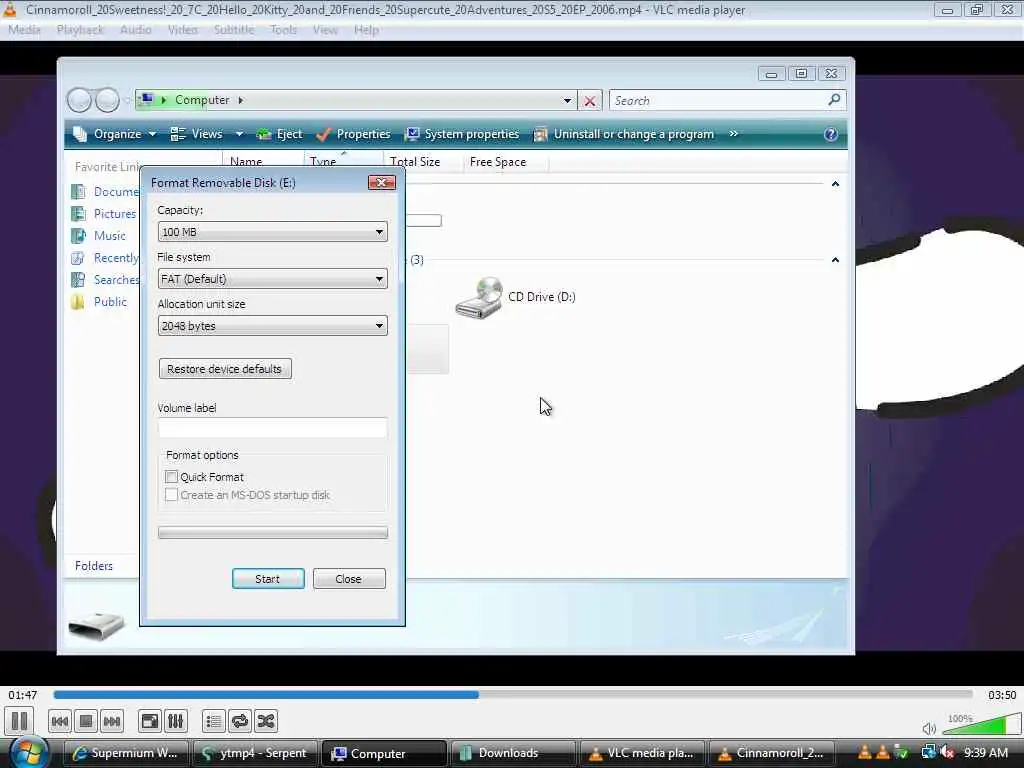The width and height of the screenshot is (1024, 768).
Task: Open Explorer help question mark icon
Action: [x=831, y=134]
